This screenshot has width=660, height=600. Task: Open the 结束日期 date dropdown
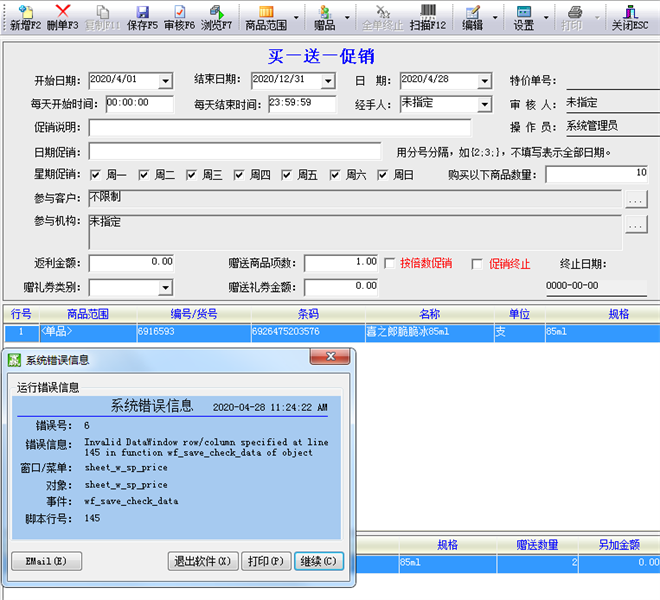(328, 81)
